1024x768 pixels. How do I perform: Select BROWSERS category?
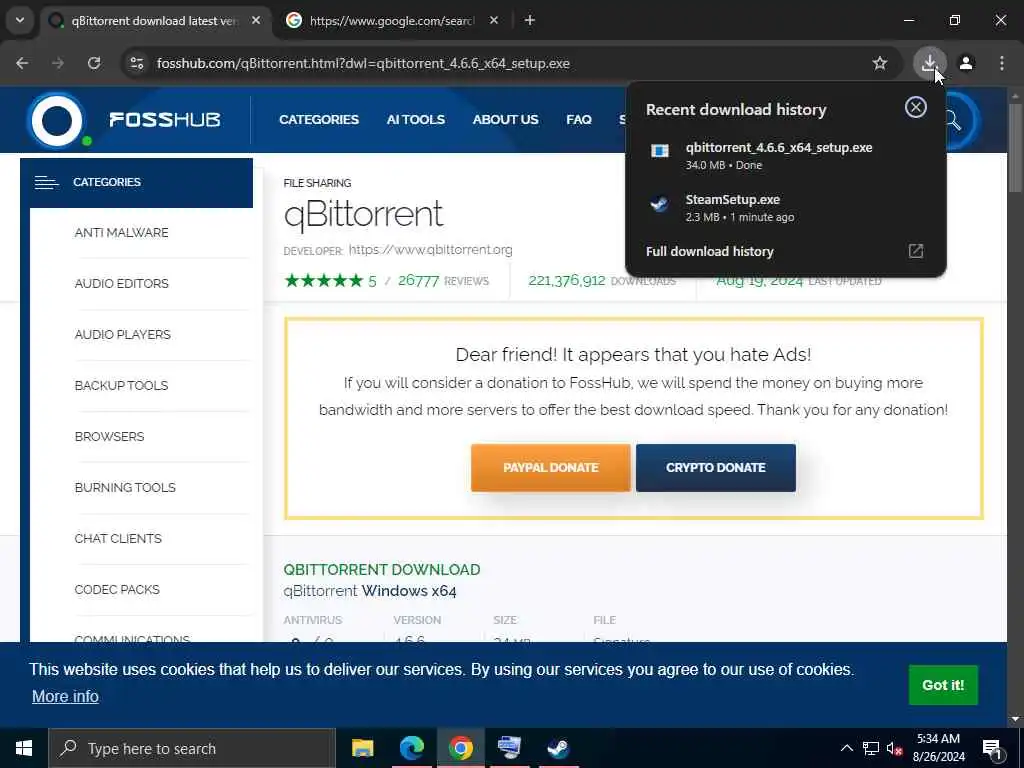click(110, 436)
